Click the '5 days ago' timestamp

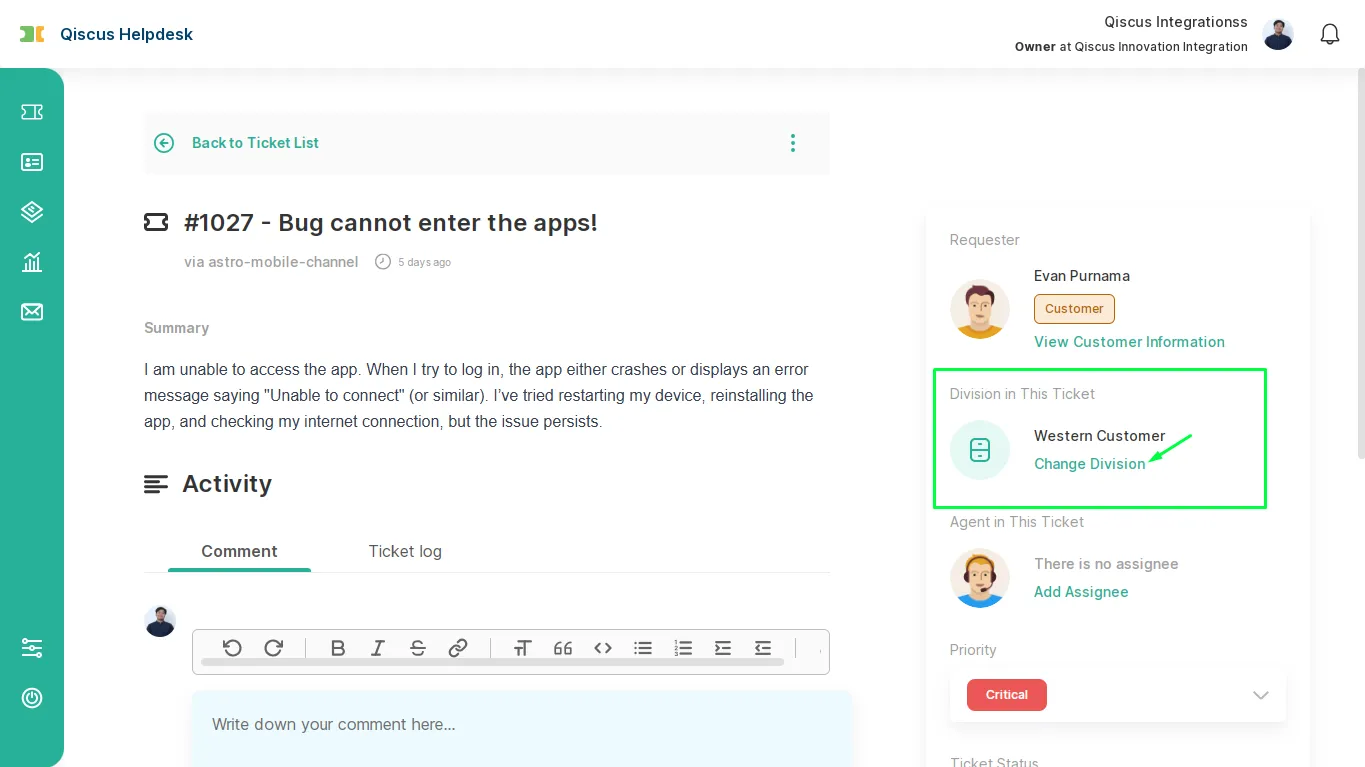[x=424, y=262]
